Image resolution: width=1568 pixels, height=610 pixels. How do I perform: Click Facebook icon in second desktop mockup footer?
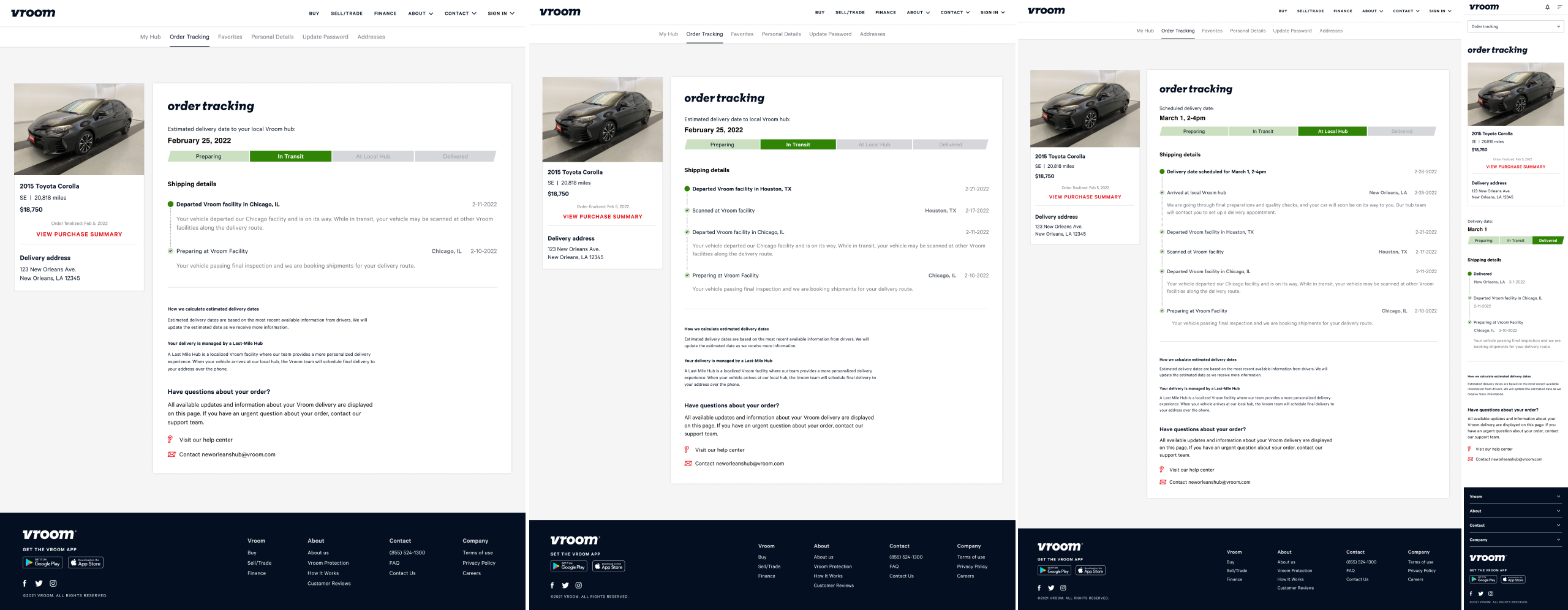pos(552,586)
